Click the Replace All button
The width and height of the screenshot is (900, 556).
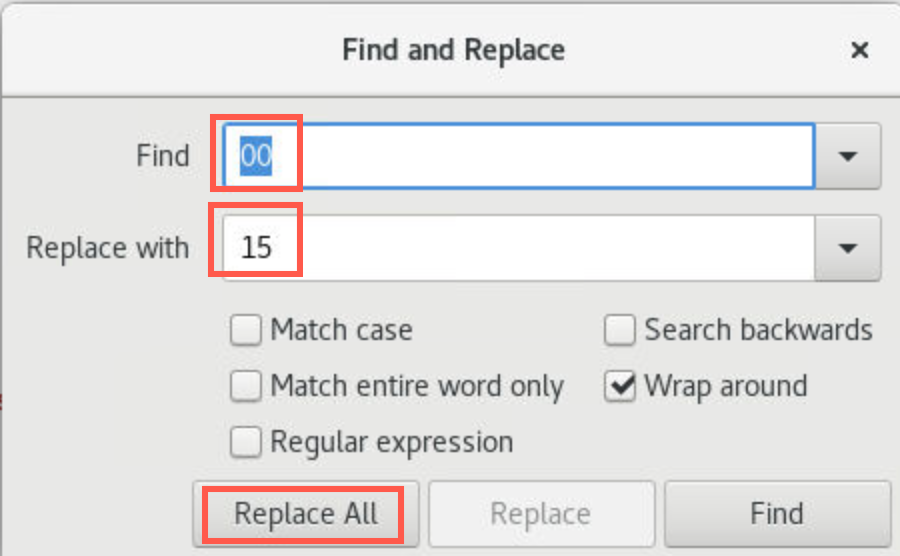click(x=305, y=514)
